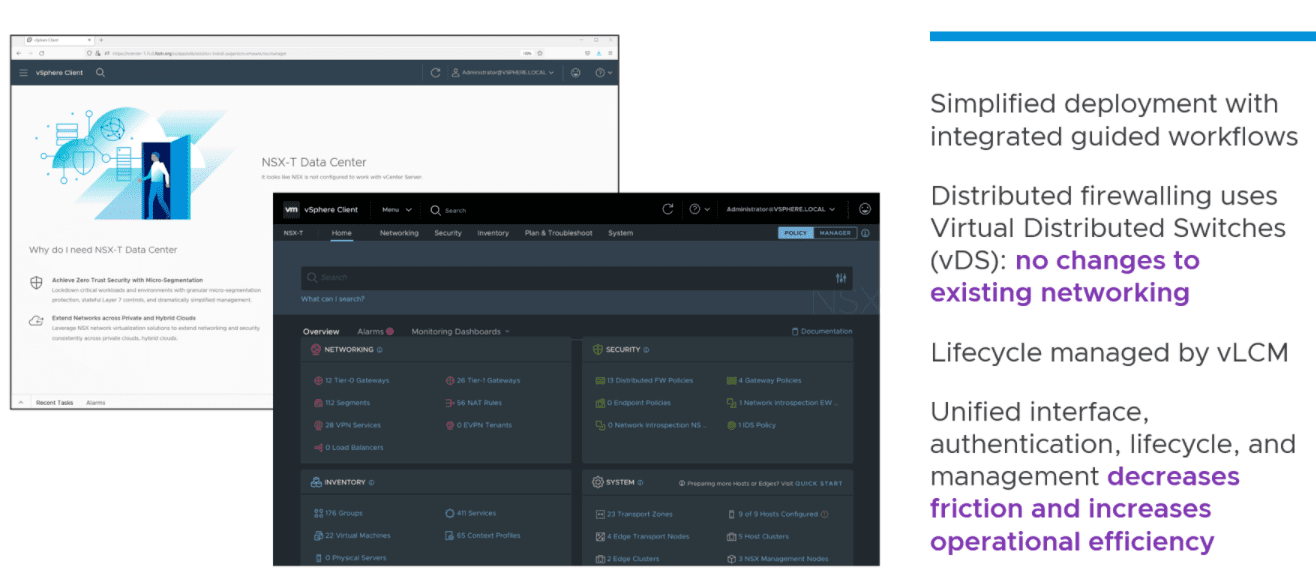
Task: Open 4 Gateway Policies
Action: (x=763, y=380)
